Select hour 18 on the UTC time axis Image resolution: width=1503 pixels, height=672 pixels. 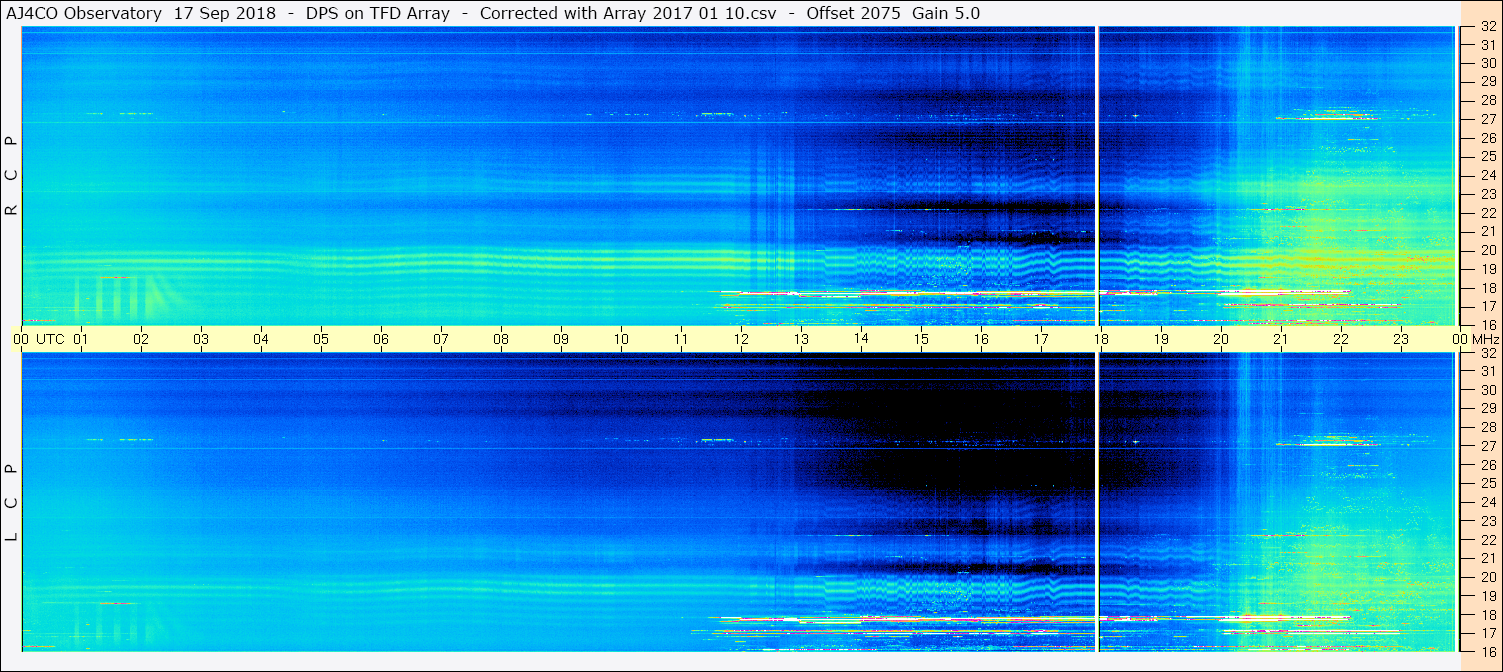[1101, 339]
